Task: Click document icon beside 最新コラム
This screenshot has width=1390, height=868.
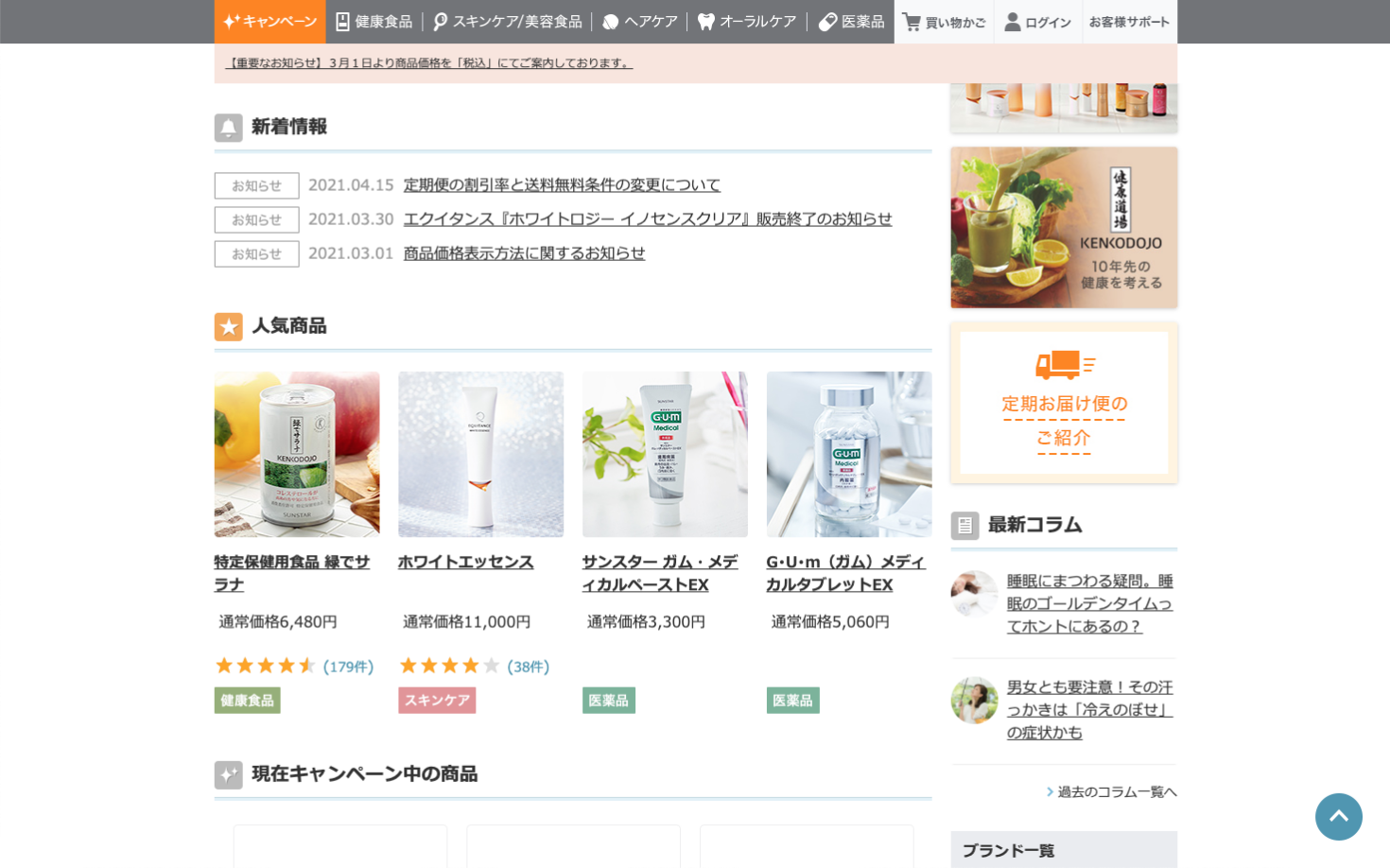Action: click(964, 526)
